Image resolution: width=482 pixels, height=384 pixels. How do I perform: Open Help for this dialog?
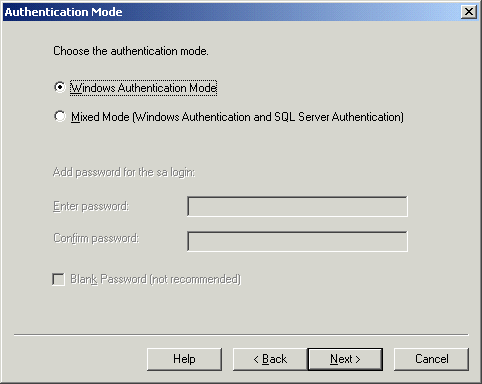pyautogui.click(x=184, y=359)
